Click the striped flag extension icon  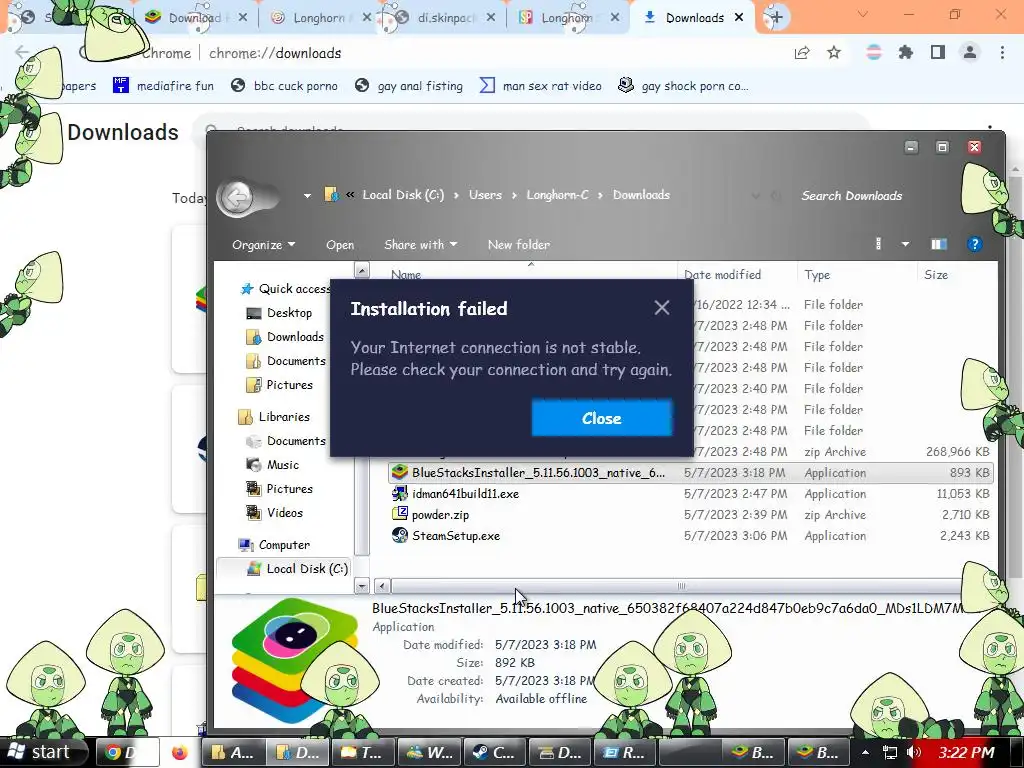tap(873, 53)
